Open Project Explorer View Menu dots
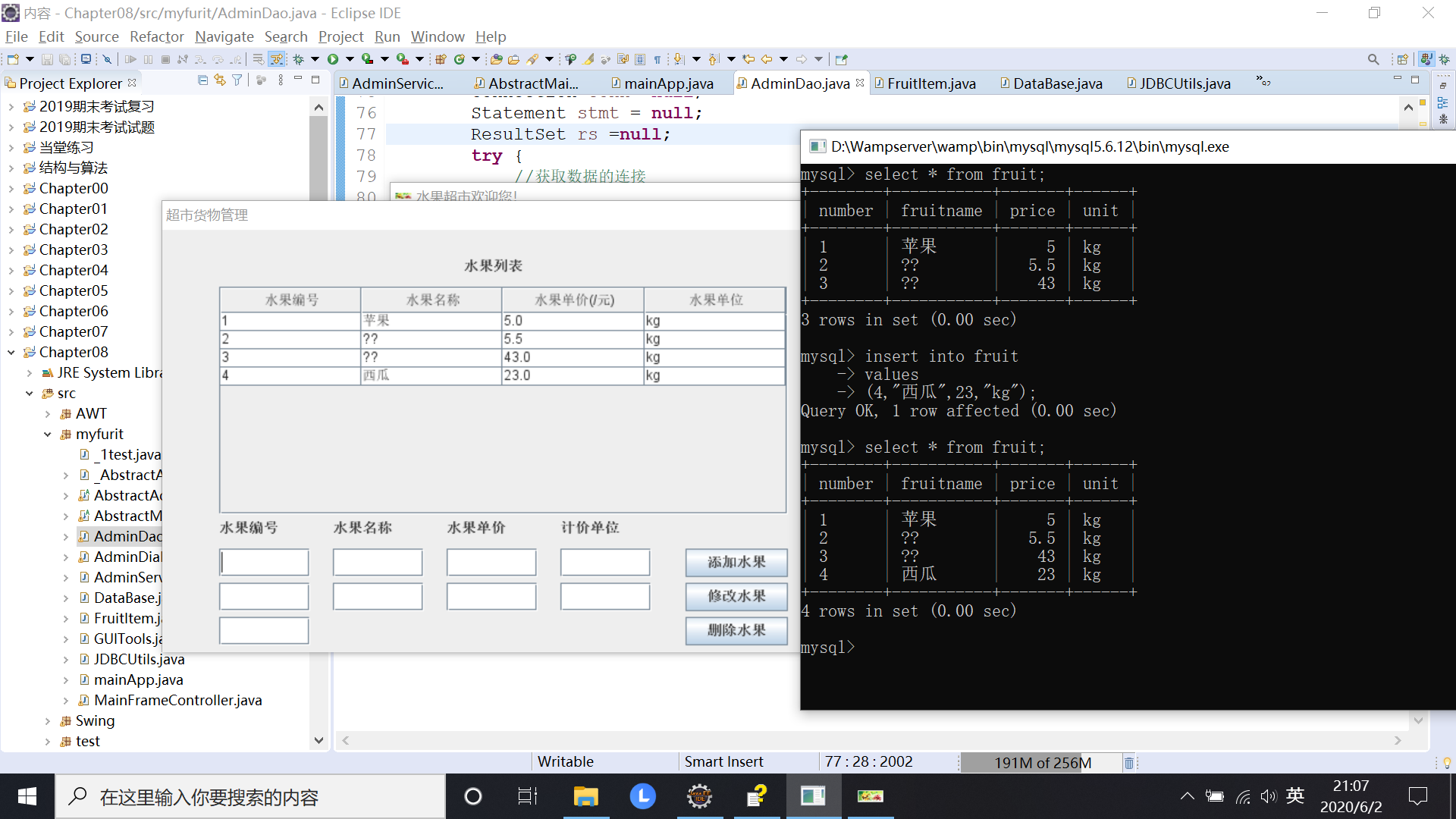The height and width of the screenshot is (819, 1456). 281,80
